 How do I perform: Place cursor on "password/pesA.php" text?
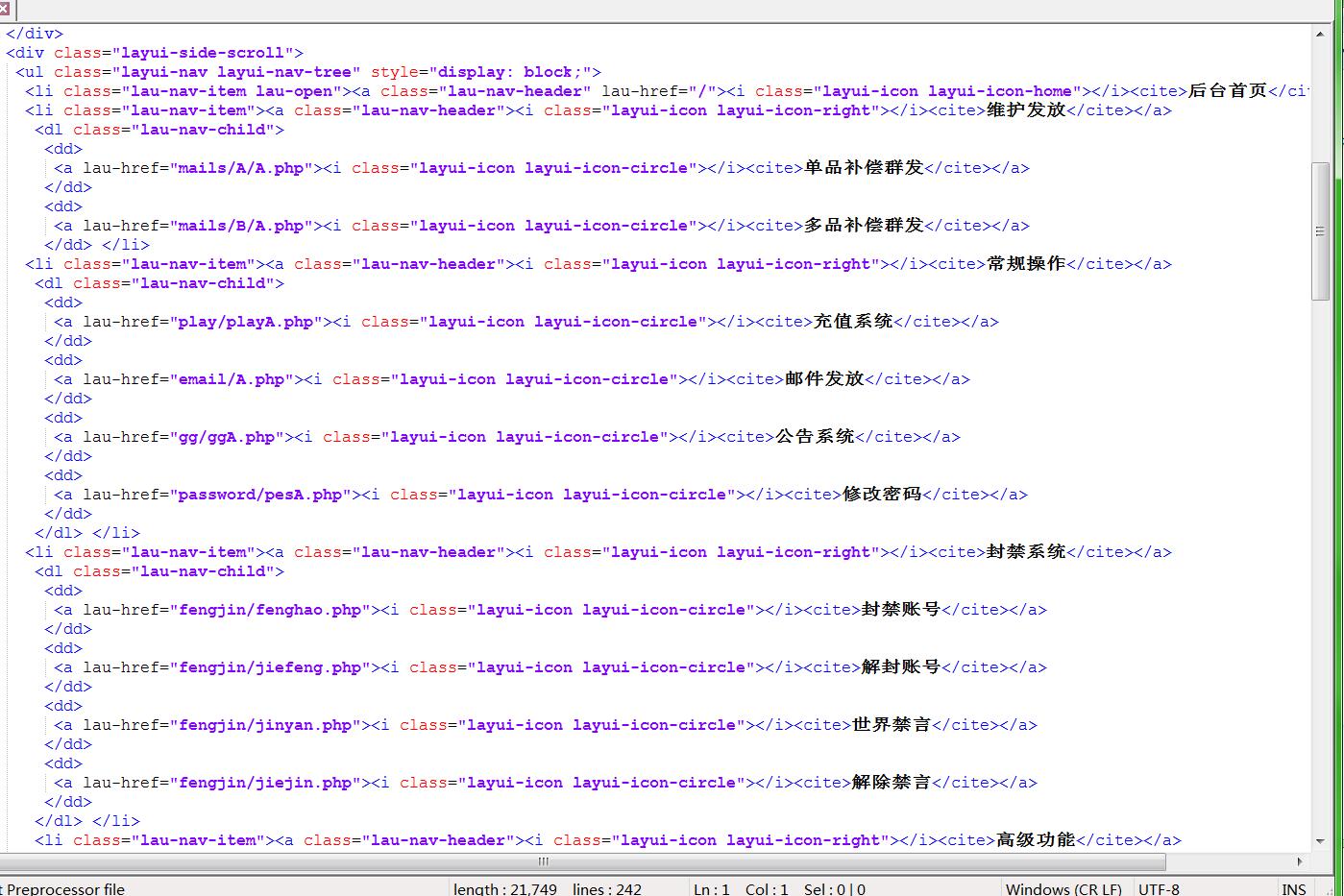point(260,495)
